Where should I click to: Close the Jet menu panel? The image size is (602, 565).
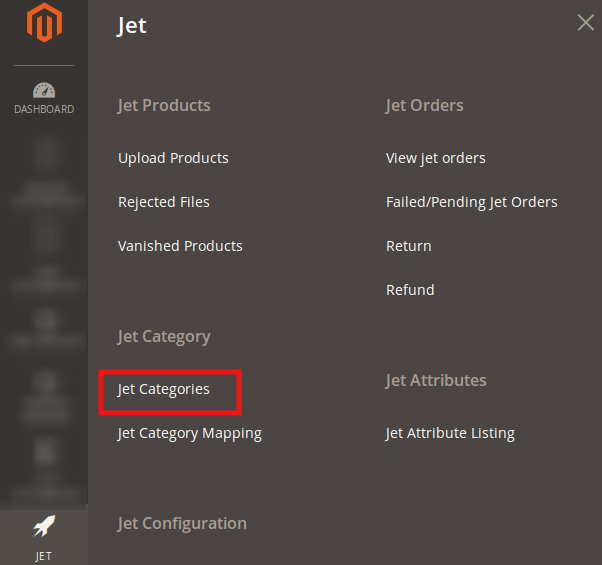(x=585, y=22)
